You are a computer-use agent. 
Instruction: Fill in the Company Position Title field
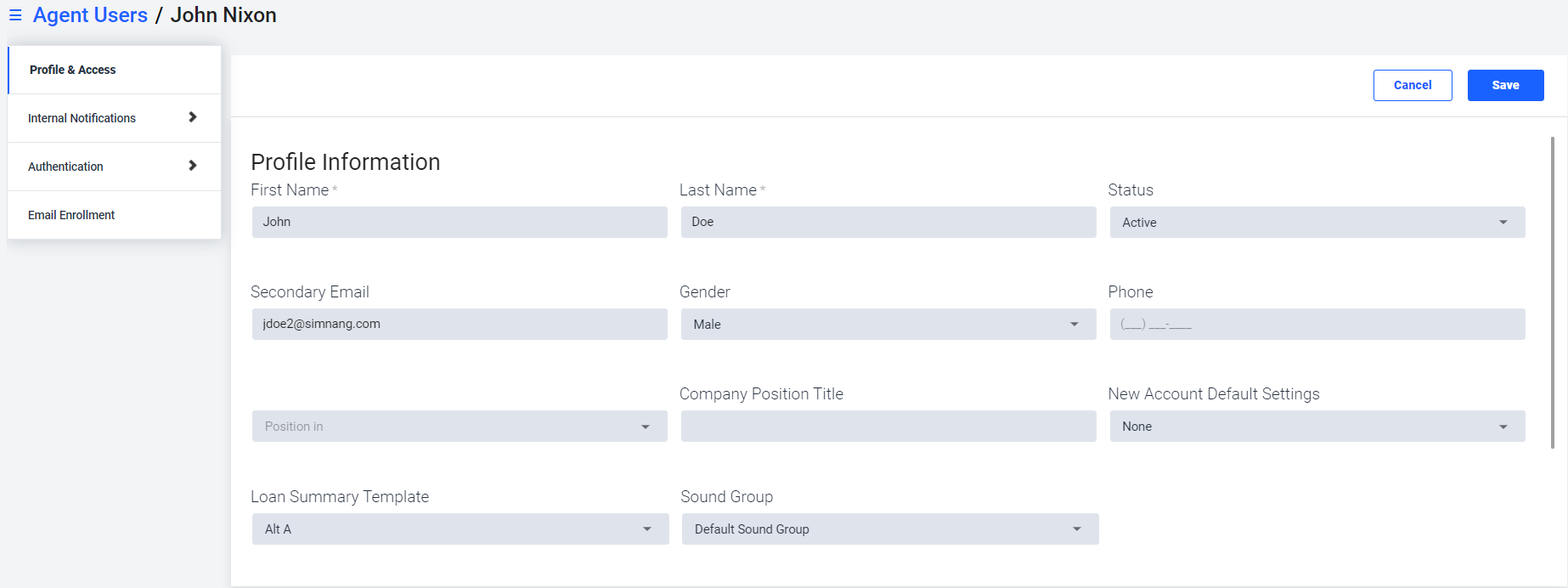pos(888,426)
